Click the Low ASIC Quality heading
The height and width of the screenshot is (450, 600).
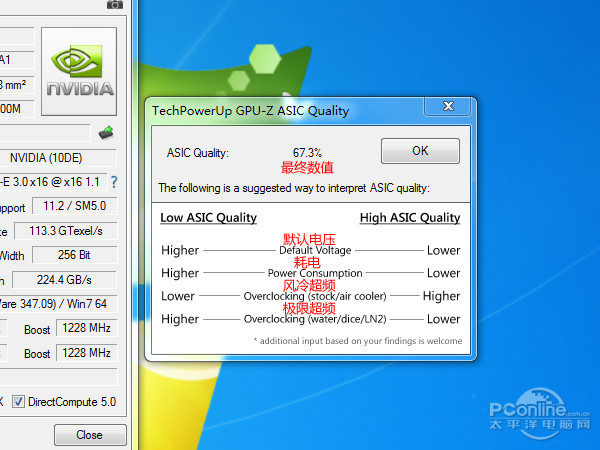click(x=209, y=218)
